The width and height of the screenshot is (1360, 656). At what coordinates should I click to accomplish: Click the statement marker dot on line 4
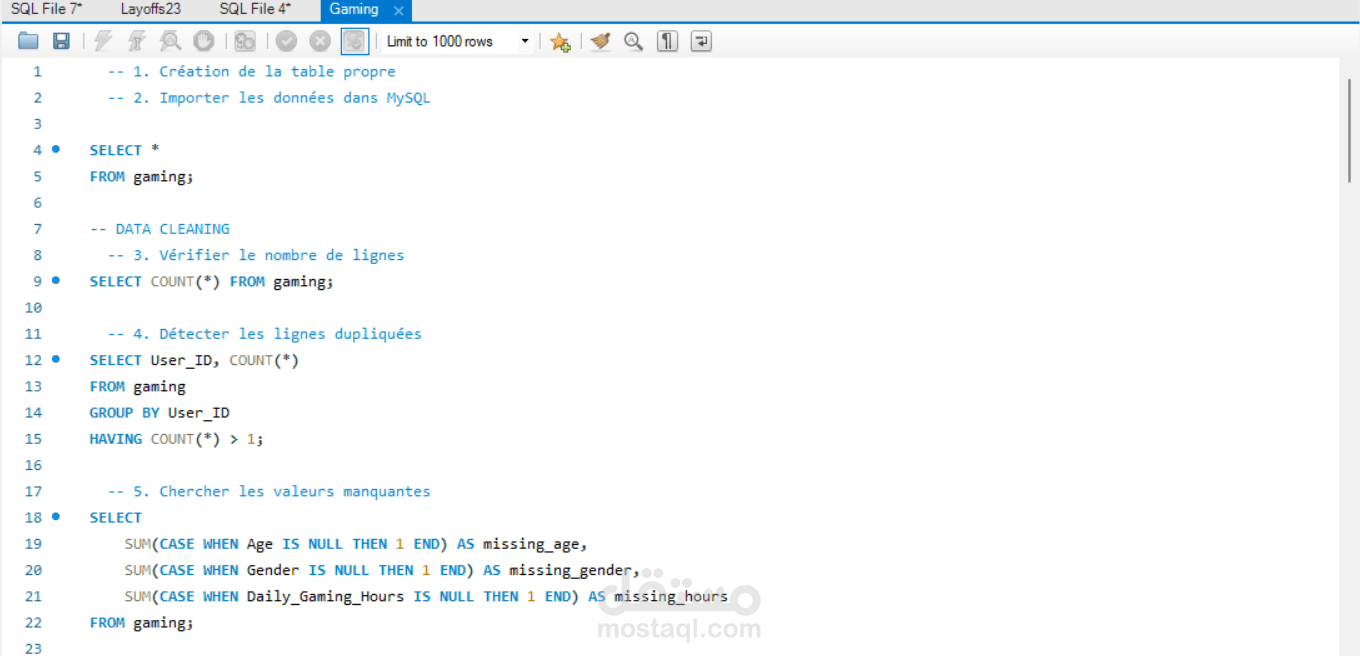[x=56, y=149]
